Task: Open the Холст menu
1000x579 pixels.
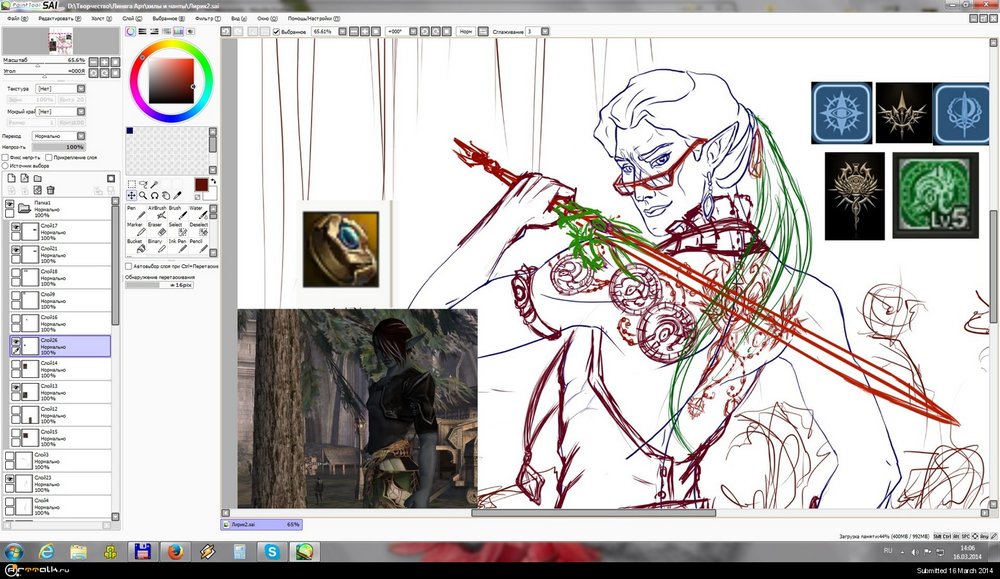Action: [97, 18]
